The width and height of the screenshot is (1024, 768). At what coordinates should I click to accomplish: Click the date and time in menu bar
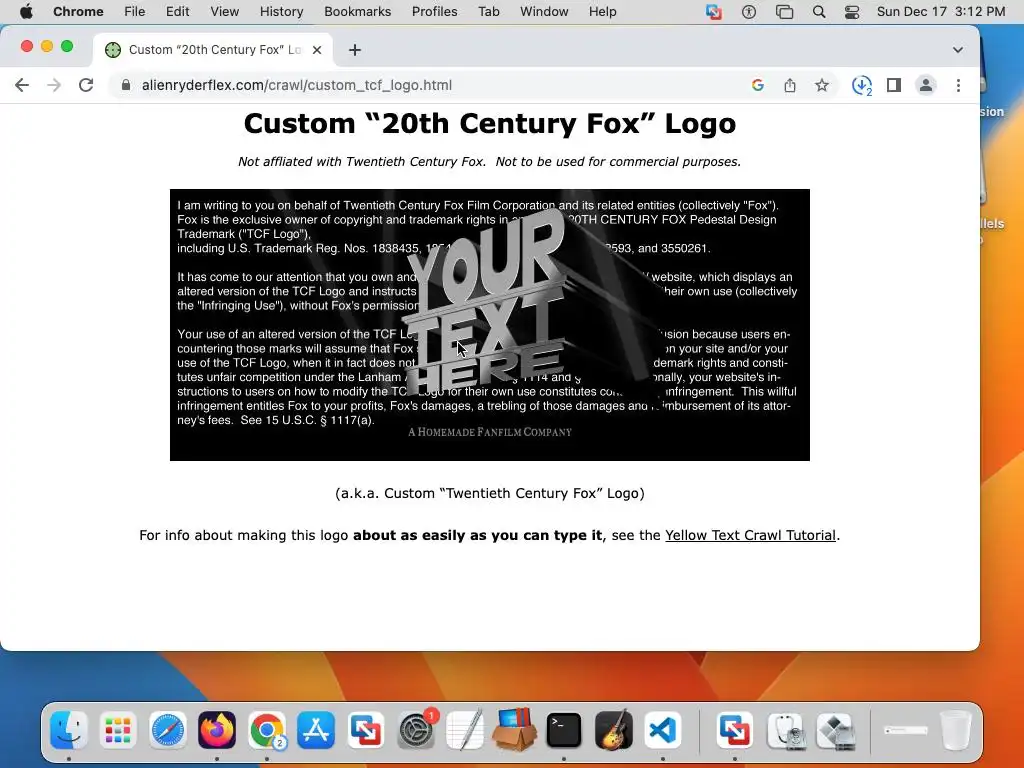tap(940, 11)
